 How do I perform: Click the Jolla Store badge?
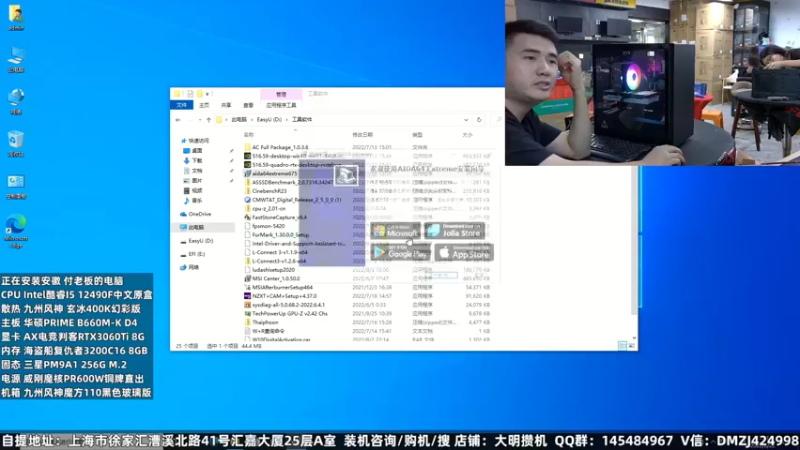(x=455, y=231)
